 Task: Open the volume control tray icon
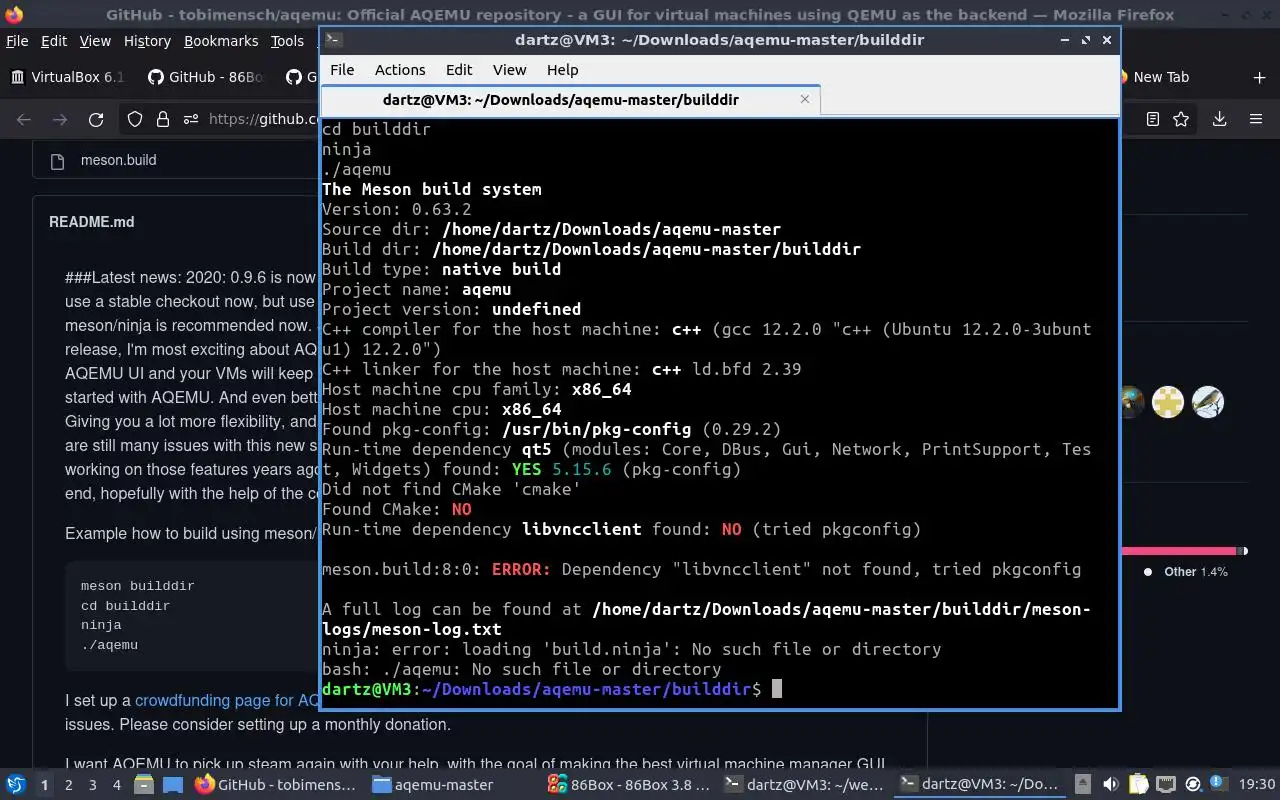(1110, 785)
